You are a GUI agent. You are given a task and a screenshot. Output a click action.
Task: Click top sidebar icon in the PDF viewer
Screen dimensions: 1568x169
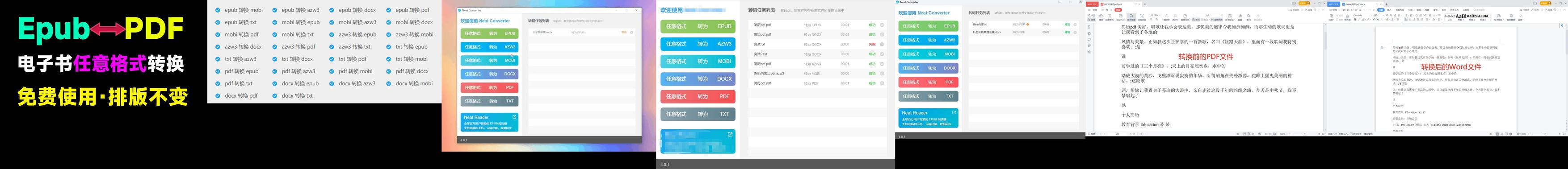[x=1089, y=27]
